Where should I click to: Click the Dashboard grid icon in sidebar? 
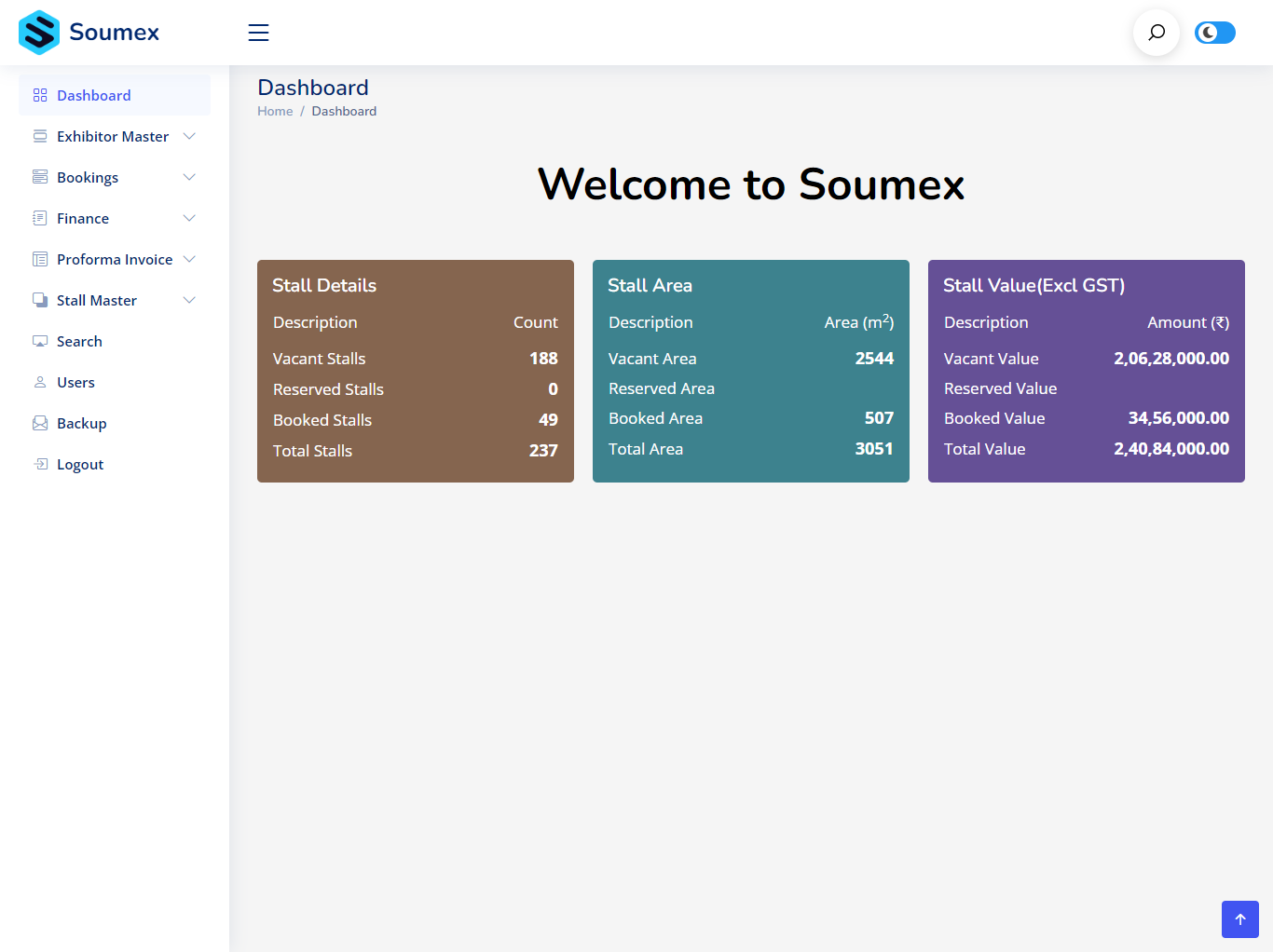coord(40,95)
